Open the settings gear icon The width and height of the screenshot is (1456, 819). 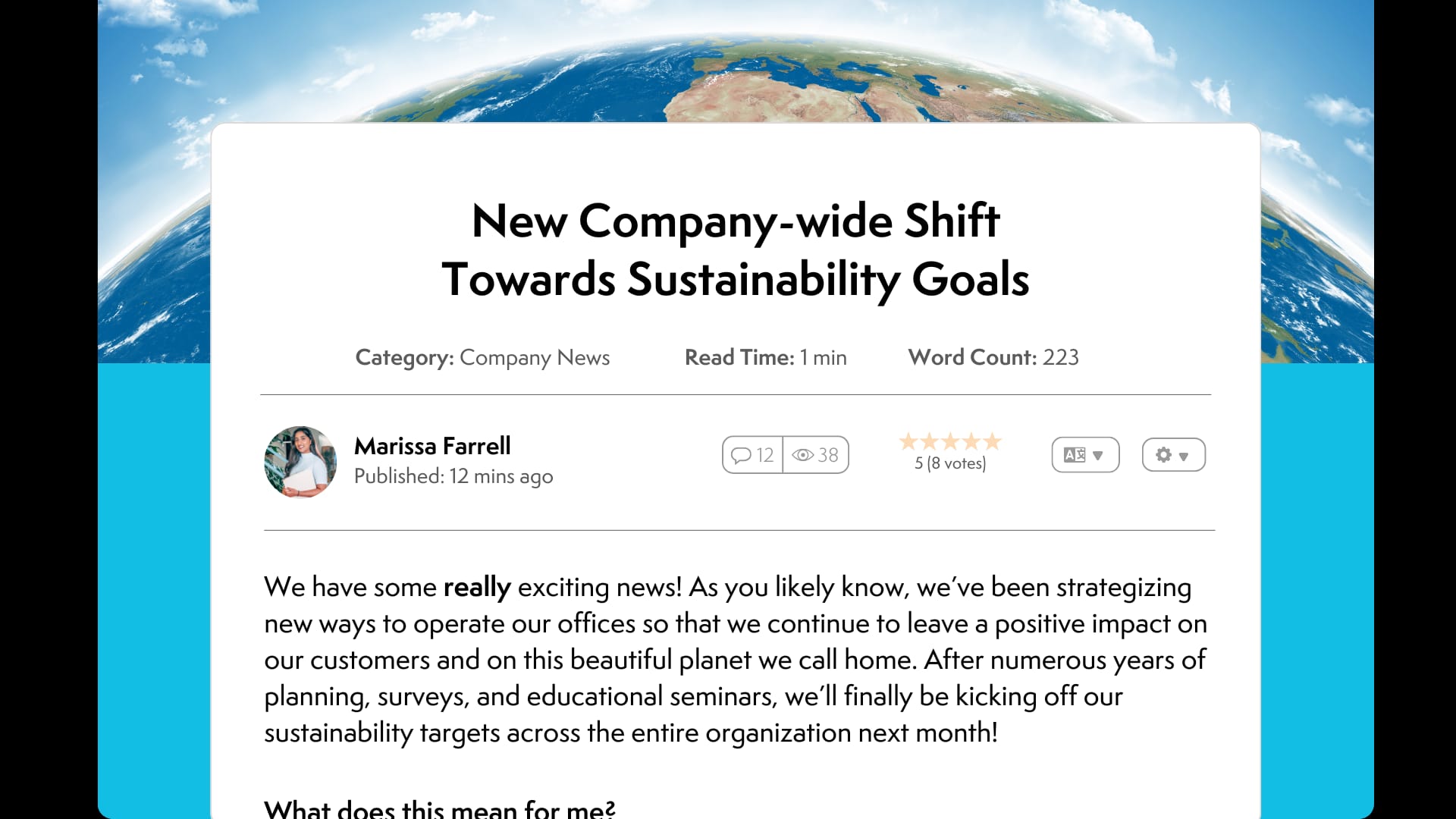tap(1165, 454)
